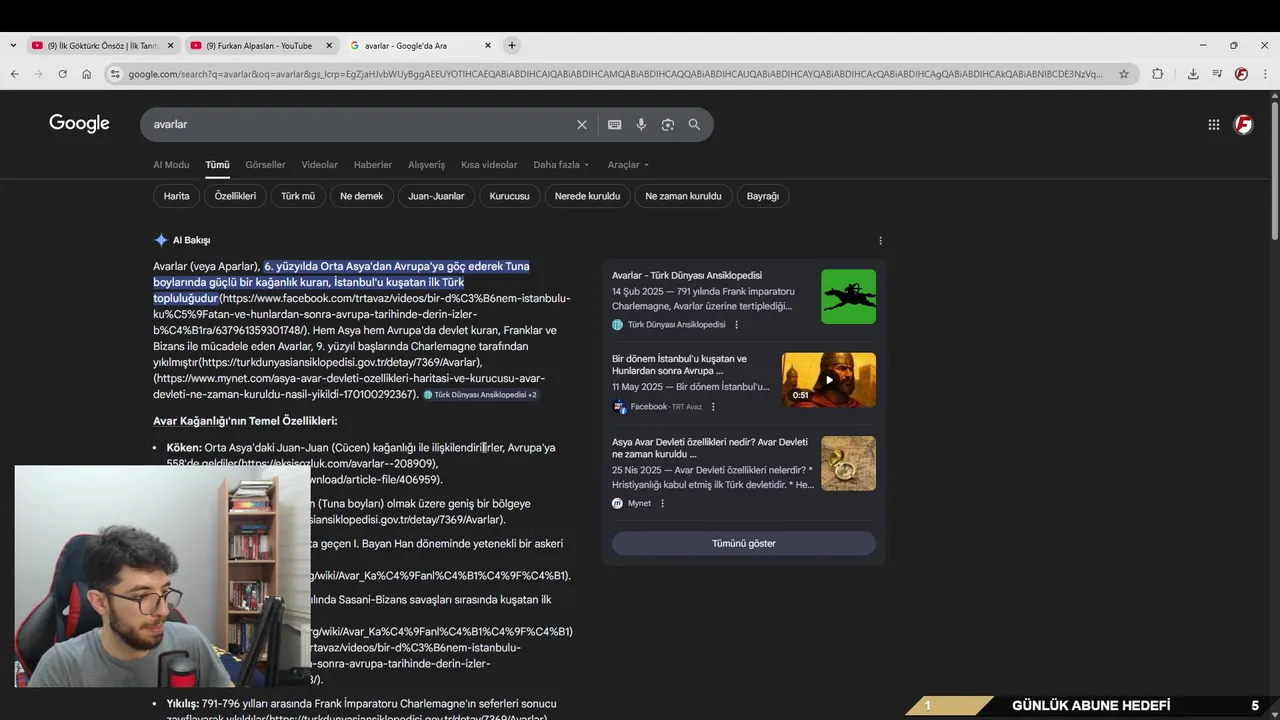Open the browser downloads panel
Screen dimensions: 1280x720
click(1193, 74)
